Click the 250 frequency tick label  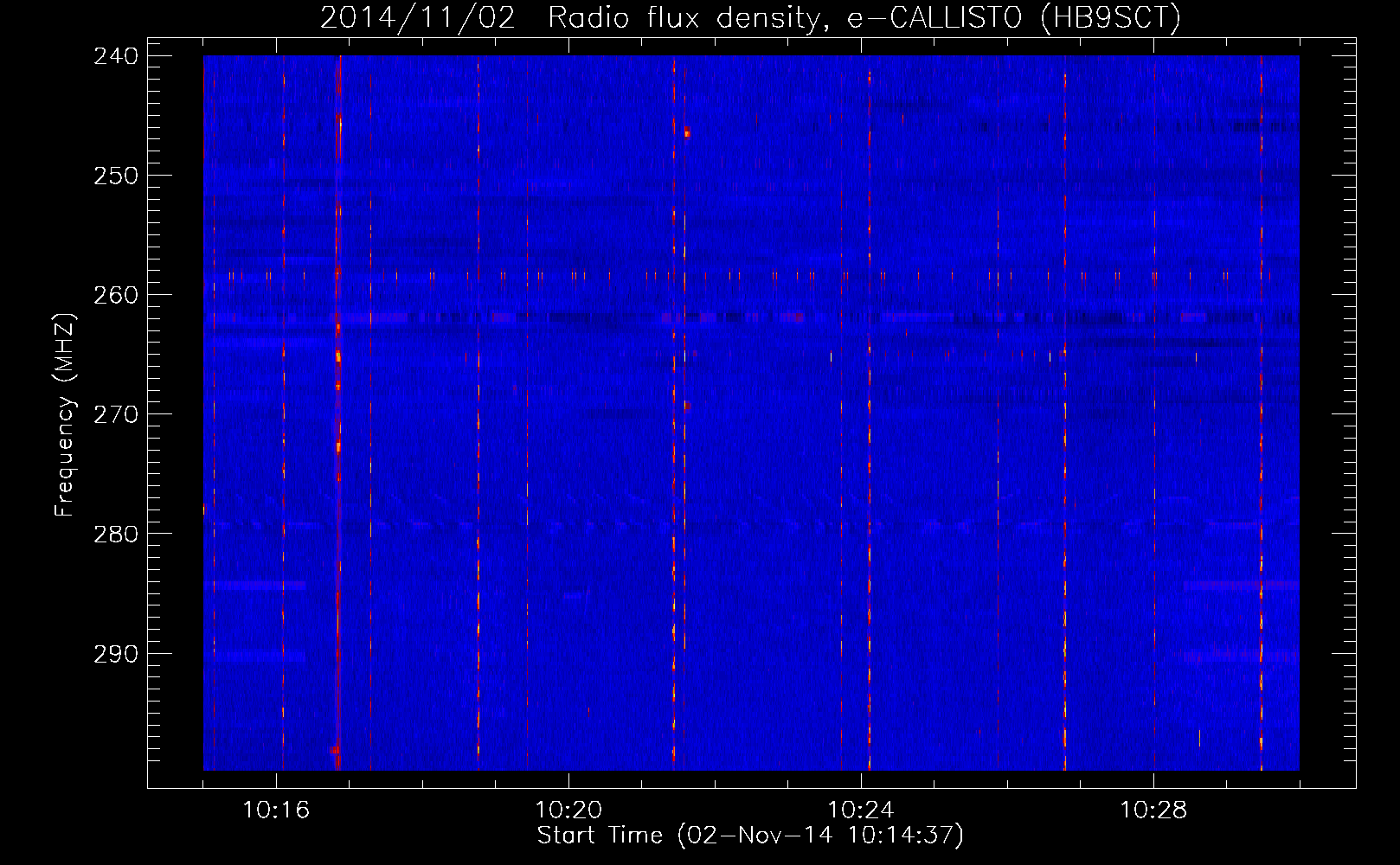(115, 176)
